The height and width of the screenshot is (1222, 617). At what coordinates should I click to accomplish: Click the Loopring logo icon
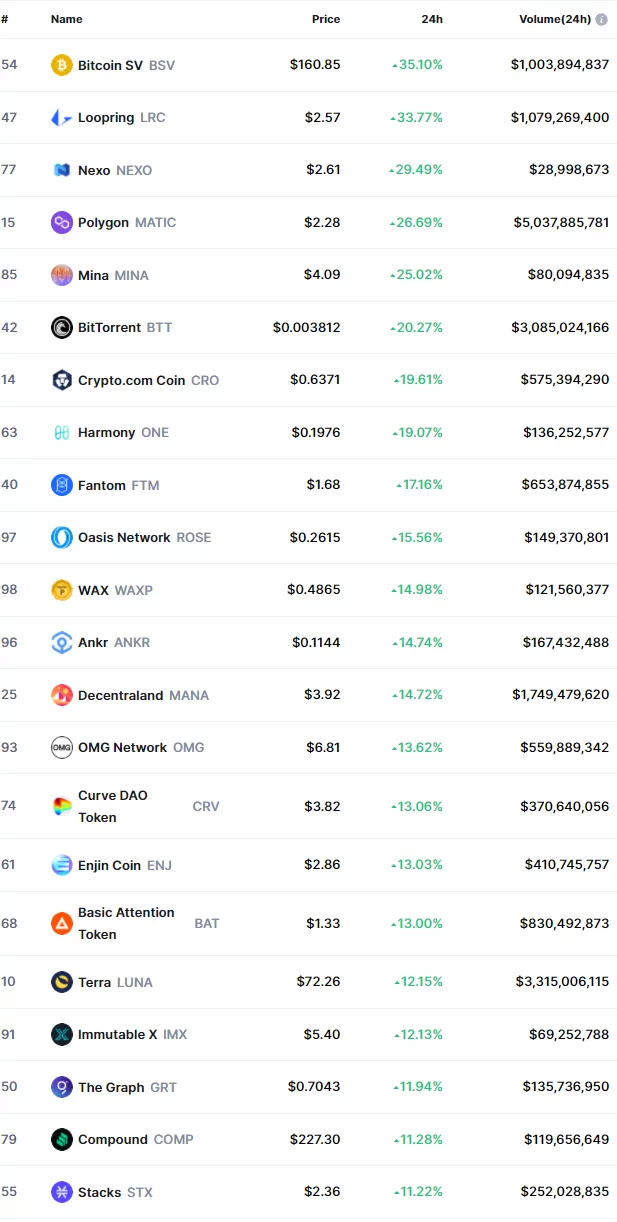click(x=62, y=118)
